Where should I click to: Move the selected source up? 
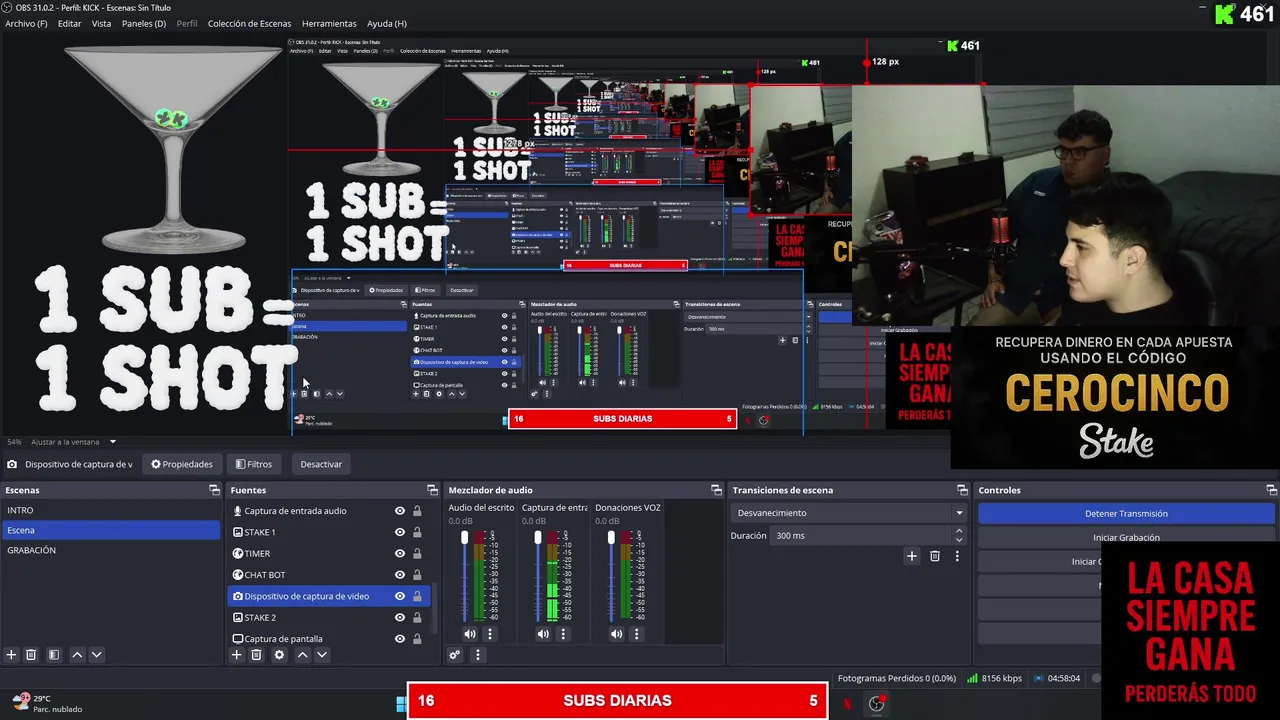click(x=302, y=655)
